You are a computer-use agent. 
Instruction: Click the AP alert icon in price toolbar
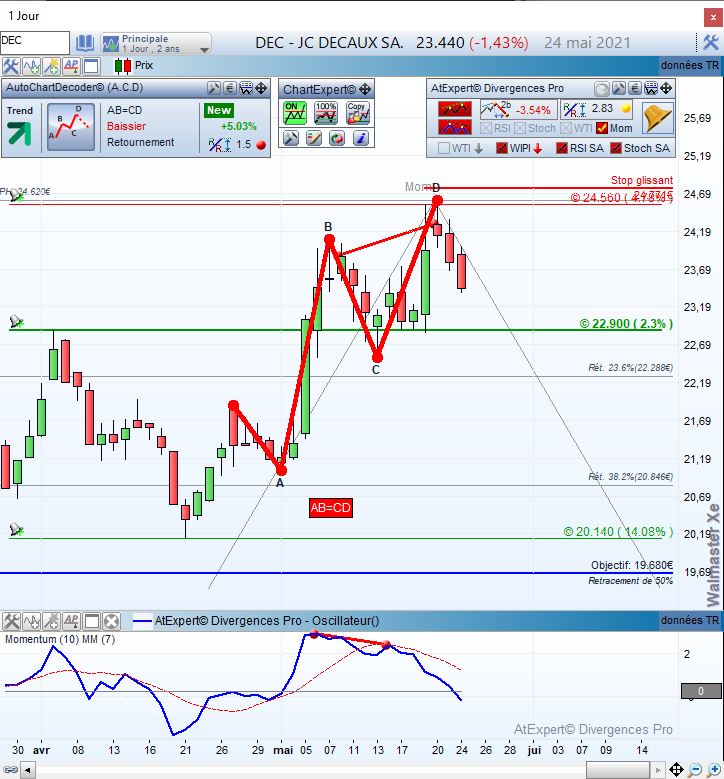(71, 66)
